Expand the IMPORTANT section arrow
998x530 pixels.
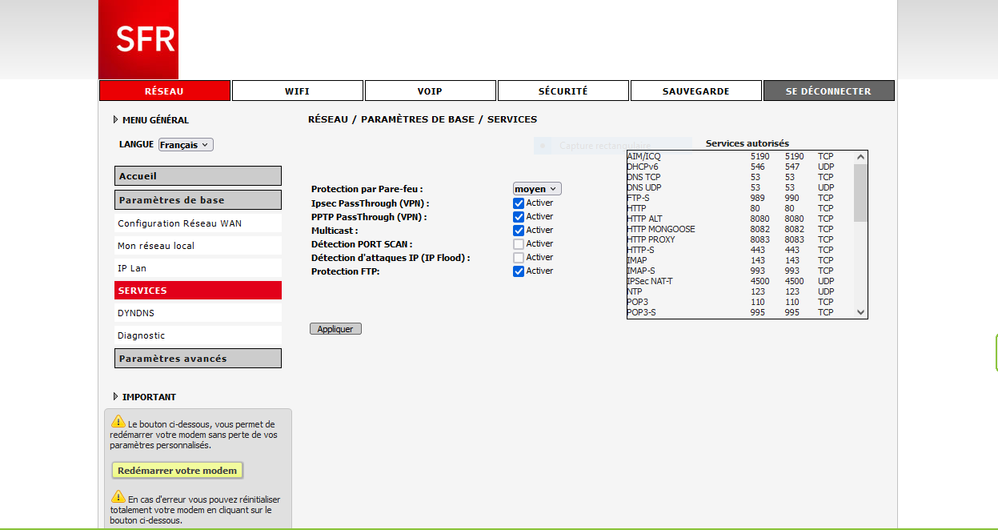(116, 397)
